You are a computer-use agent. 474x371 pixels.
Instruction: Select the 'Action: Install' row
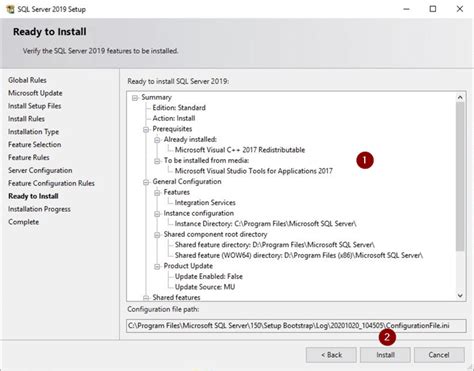(174, 118)
